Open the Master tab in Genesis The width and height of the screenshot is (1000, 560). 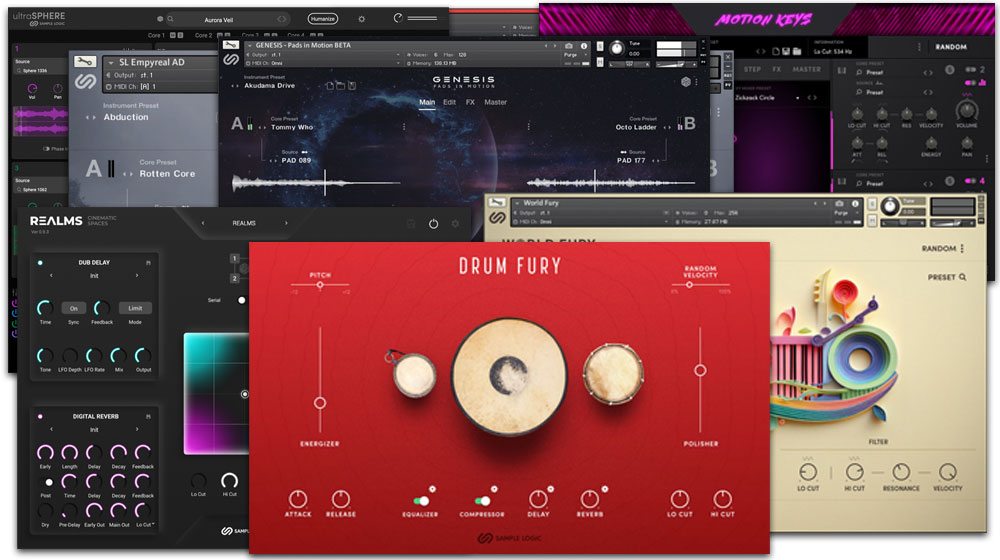point(496,102)
